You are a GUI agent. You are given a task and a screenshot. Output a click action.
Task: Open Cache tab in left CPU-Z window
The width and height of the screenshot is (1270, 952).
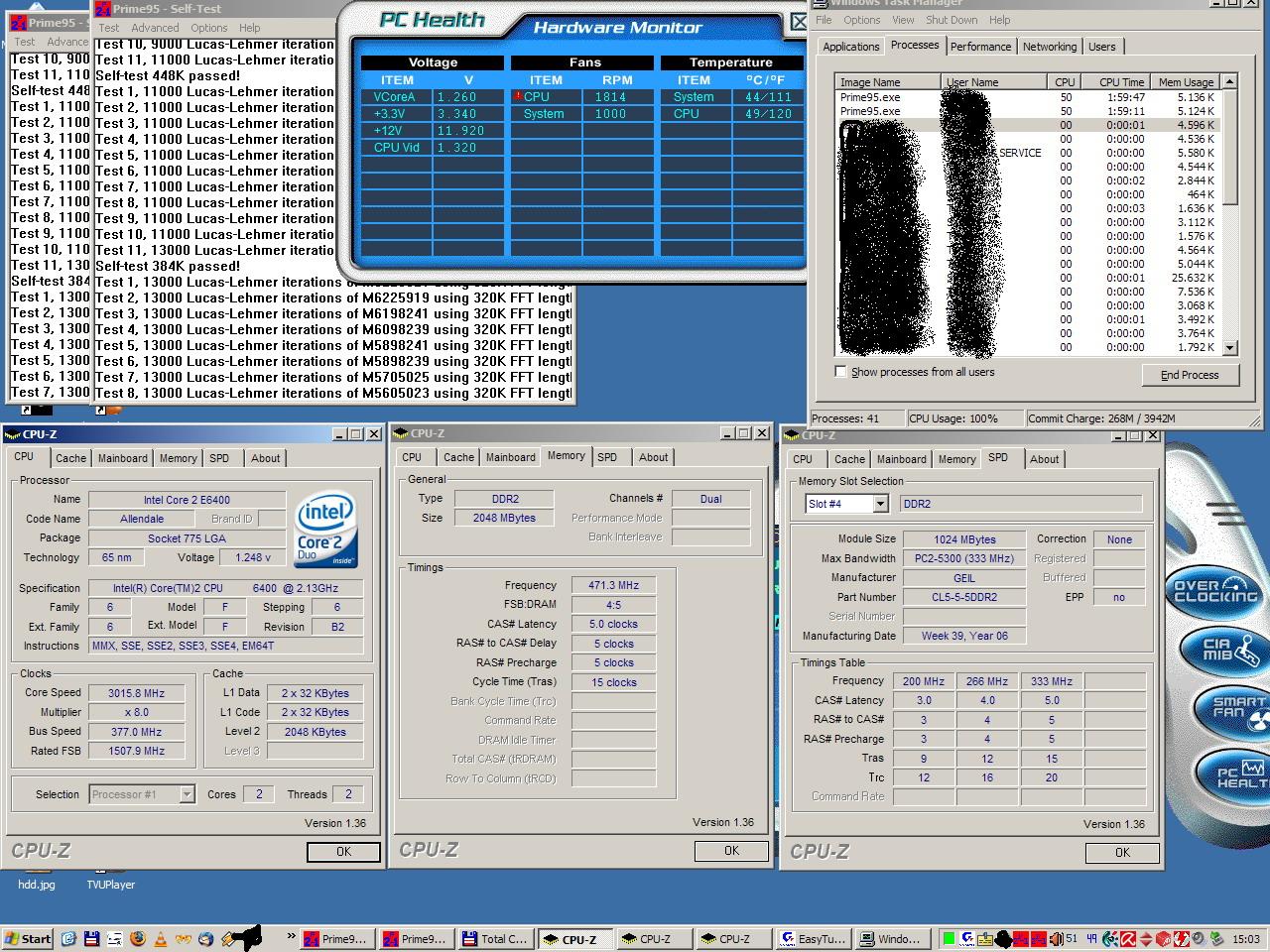coord(70,458)
